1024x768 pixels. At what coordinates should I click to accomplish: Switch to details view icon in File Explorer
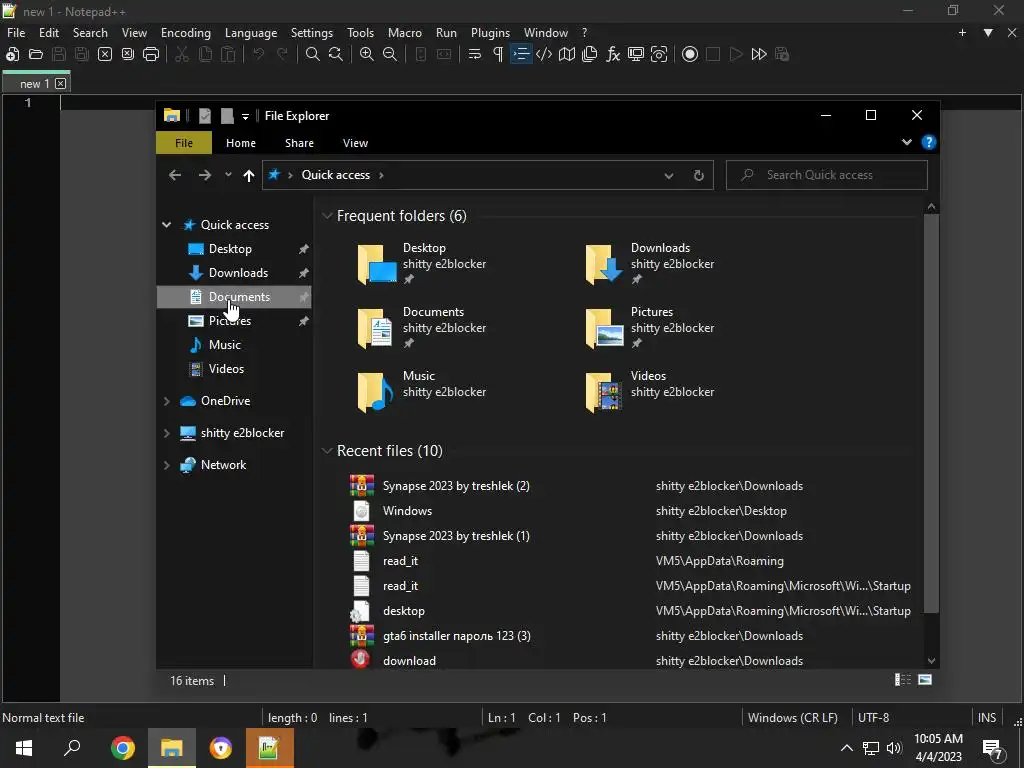(903, 680)
